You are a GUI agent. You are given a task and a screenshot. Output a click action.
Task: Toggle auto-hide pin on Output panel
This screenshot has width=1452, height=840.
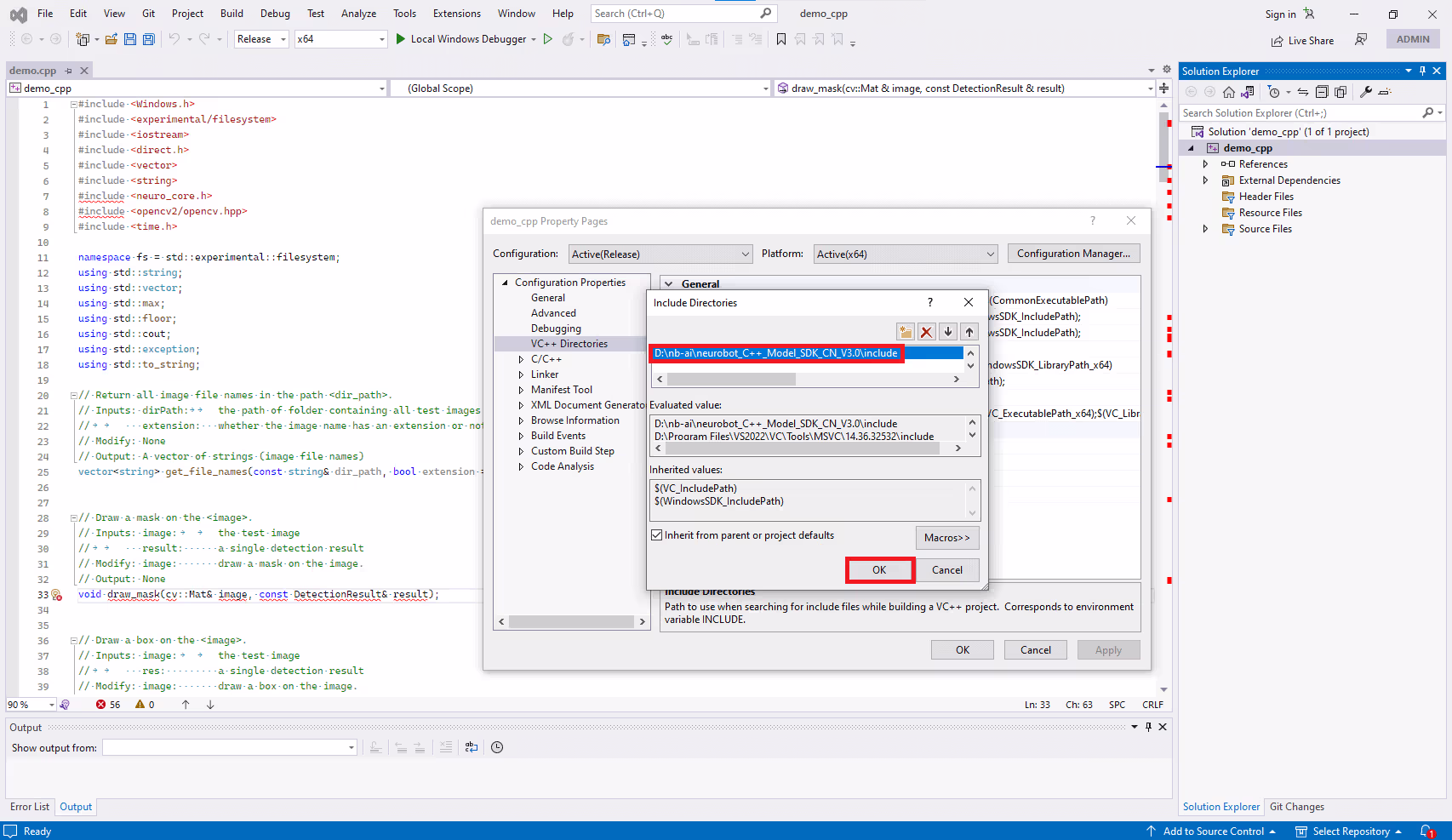(x=1148, y=727)
